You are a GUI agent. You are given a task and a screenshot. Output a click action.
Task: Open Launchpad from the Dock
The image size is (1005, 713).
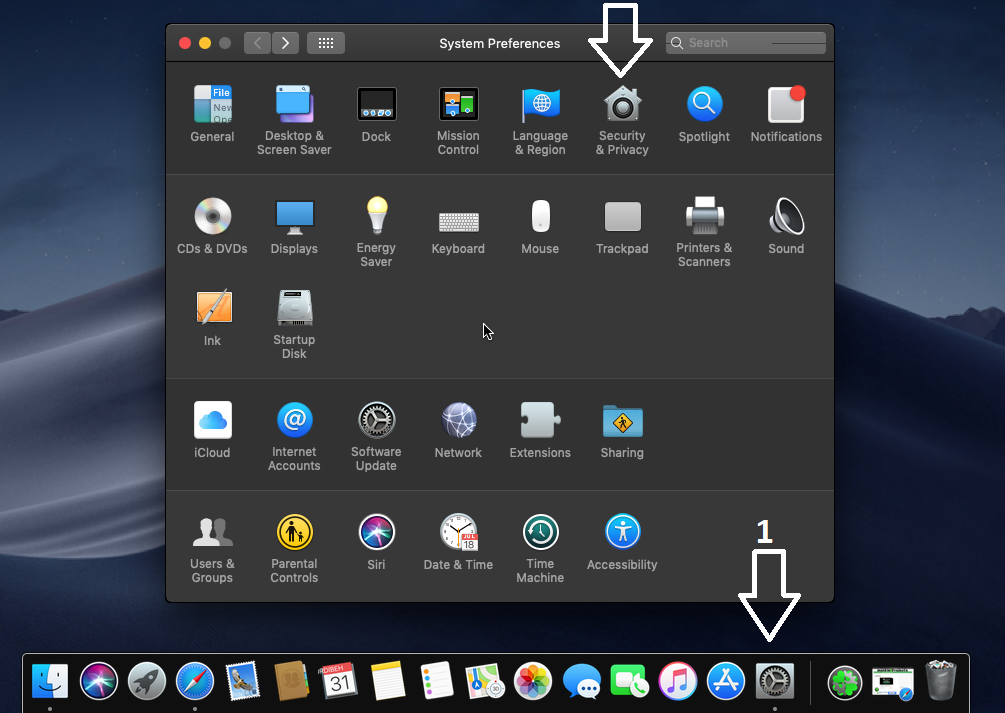click(147, 680)
